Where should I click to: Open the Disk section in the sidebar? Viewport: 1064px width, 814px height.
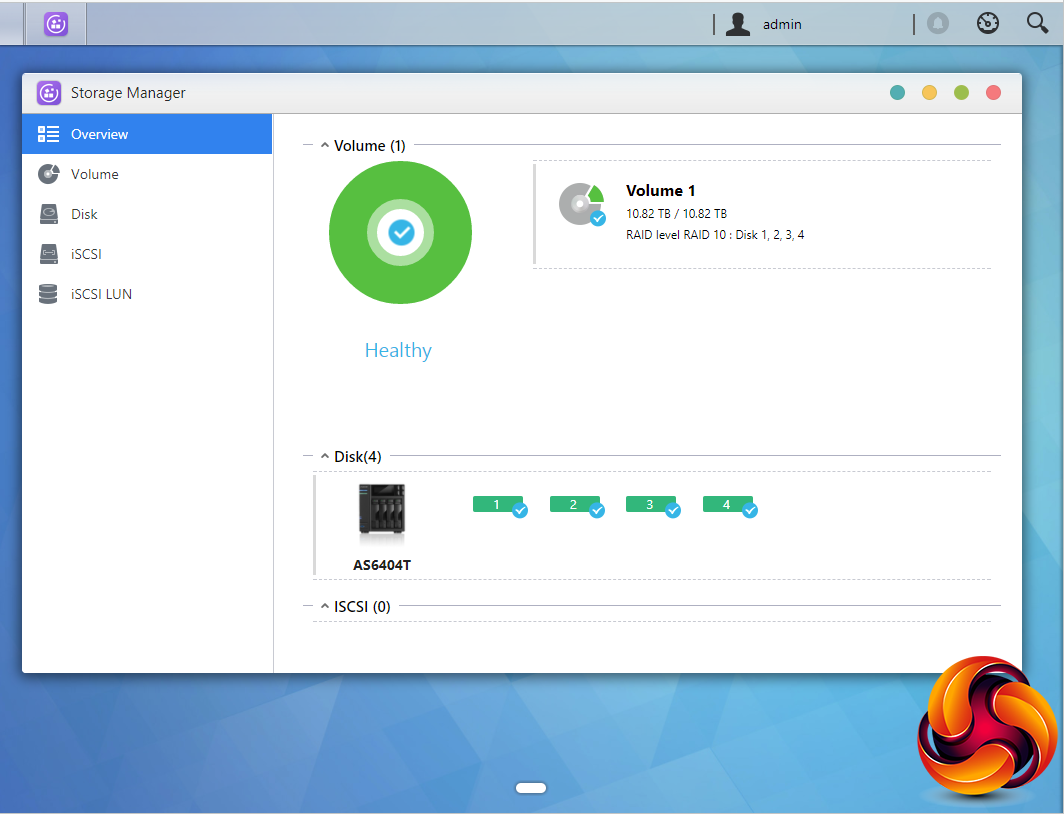(x=147, y=214)
